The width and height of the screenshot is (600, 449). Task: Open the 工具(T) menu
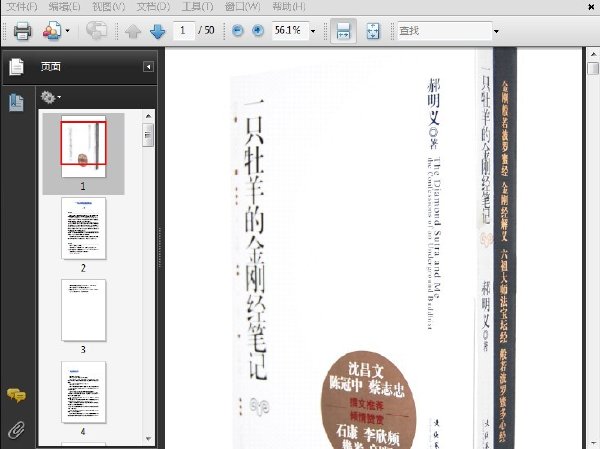(197, 6)
